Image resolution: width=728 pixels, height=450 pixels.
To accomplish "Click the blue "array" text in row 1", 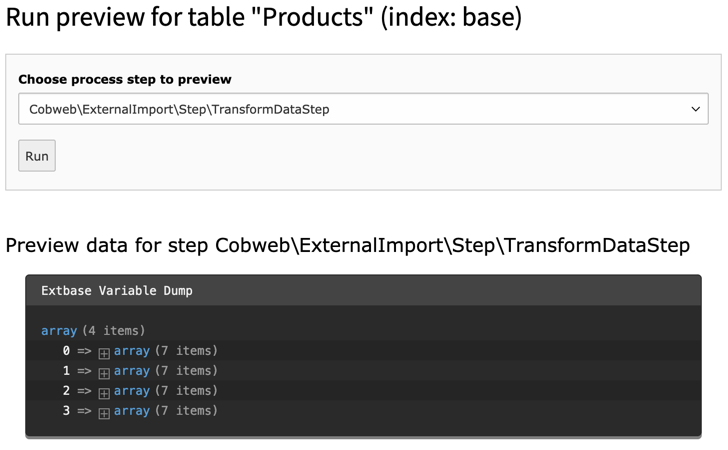I will pyautogui.click(x=131, y=371).
